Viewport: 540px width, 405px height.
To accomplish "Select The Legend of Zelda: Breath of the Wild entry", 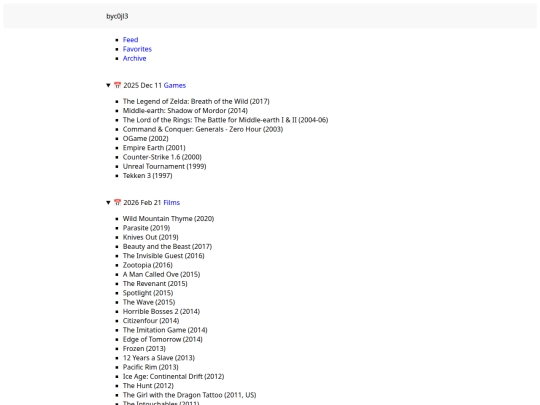I will click(x=196, y=101).
